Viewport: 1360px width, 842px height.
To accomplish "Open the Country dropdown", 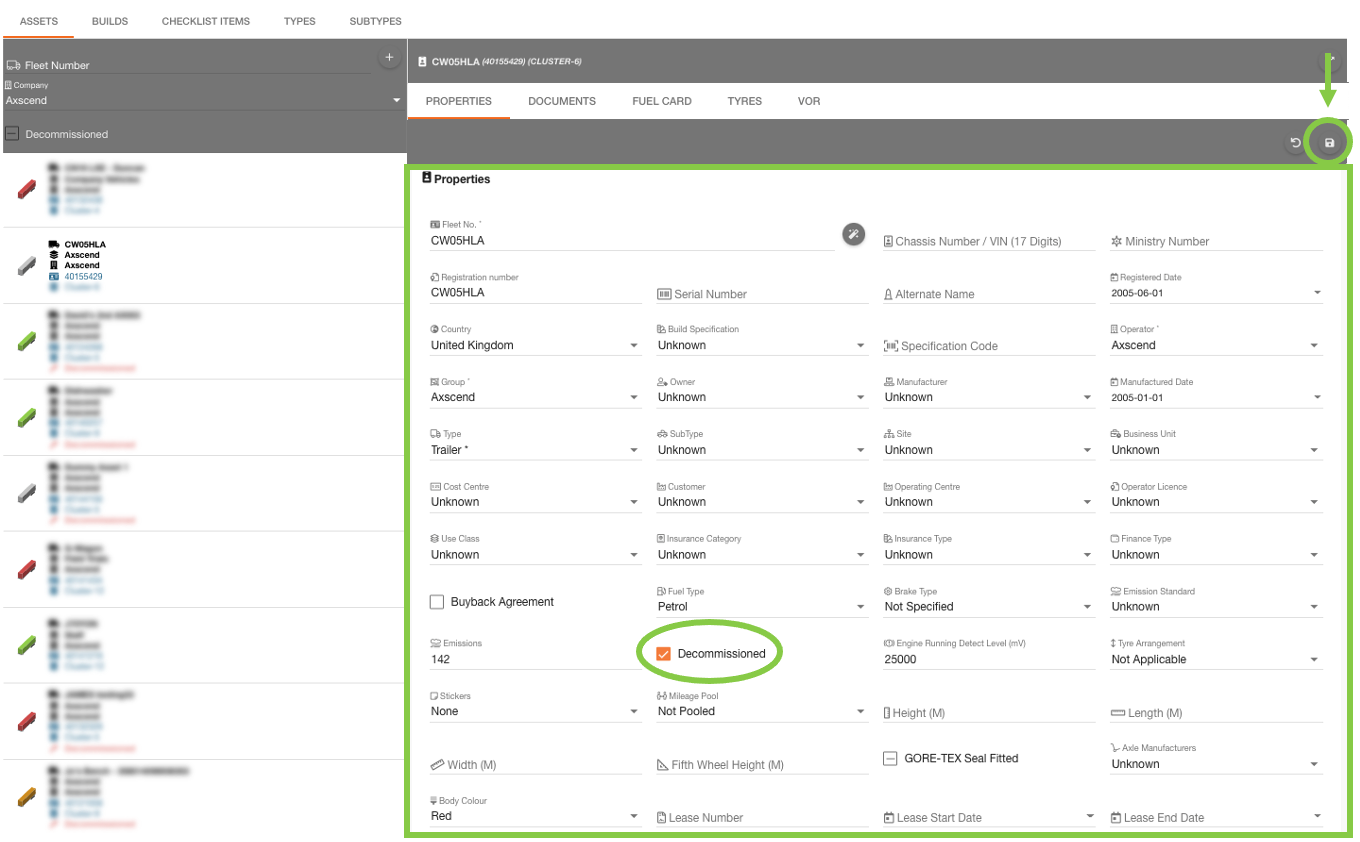I will (535, 346).
